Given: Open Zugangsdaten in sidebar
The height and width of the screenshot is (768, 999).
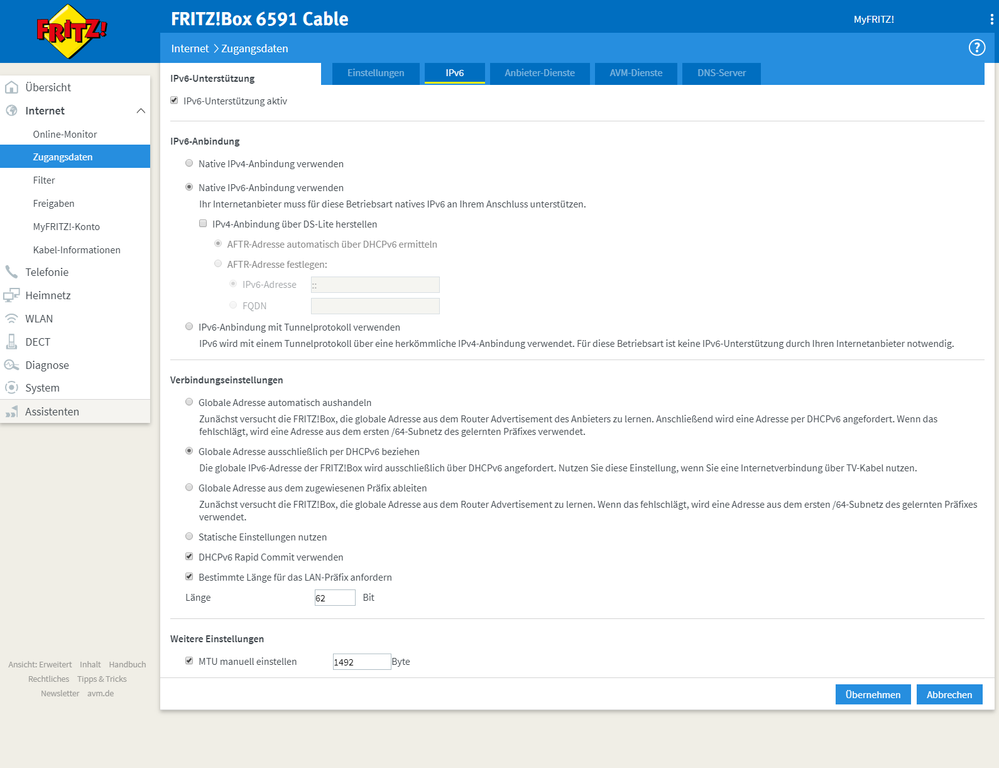Looking at the screenshot, I should [x=75, y=157].
